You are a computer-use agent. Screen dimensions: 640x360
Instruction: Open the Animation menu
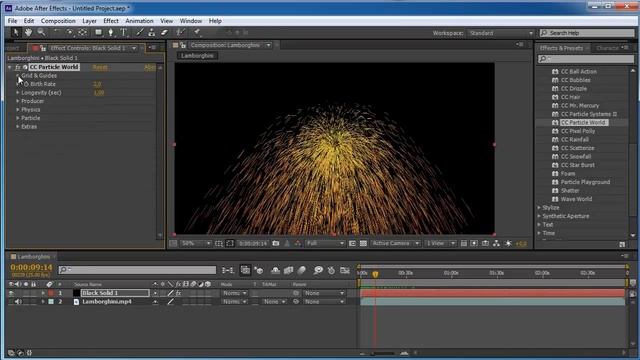[139, 21]
